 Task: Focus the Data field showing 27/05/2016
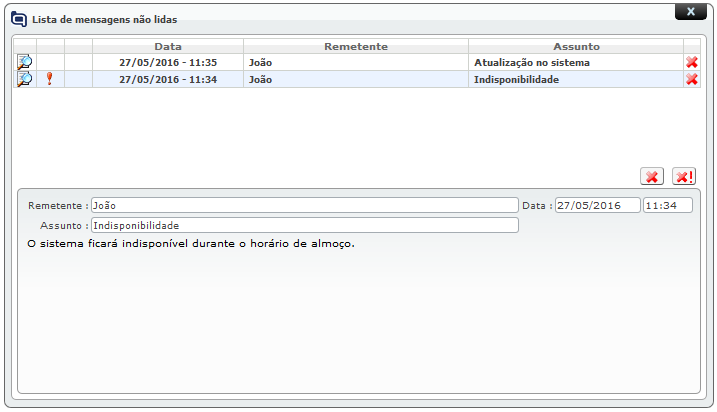(598, 205)
